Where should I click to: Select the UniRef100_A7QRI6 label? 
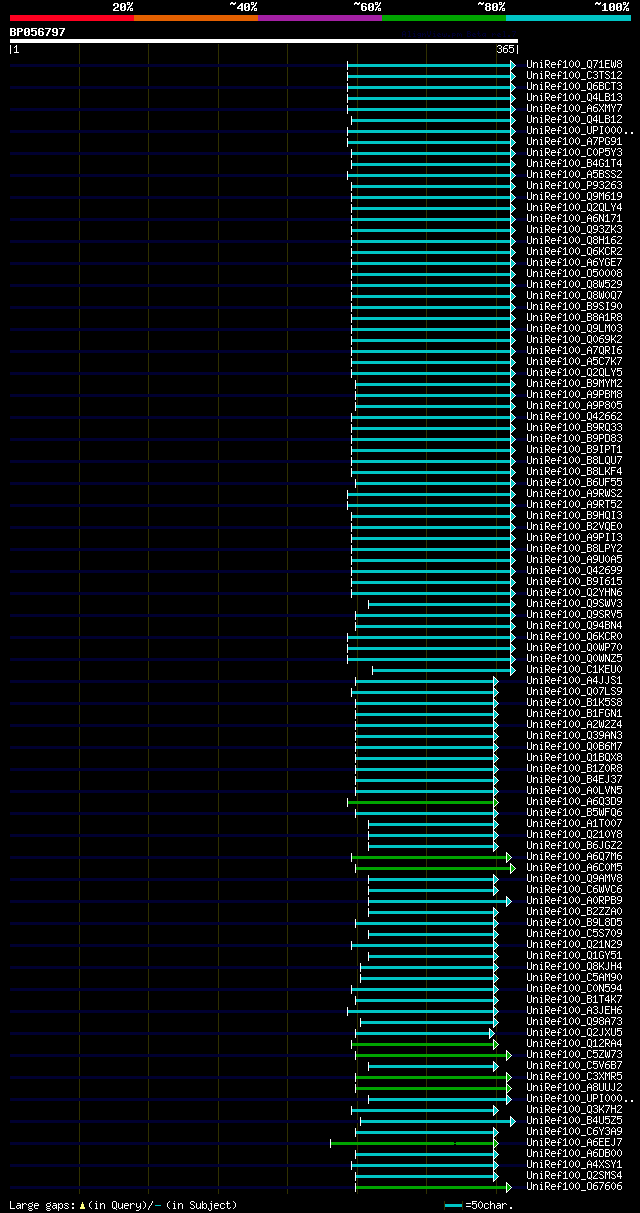574,350
